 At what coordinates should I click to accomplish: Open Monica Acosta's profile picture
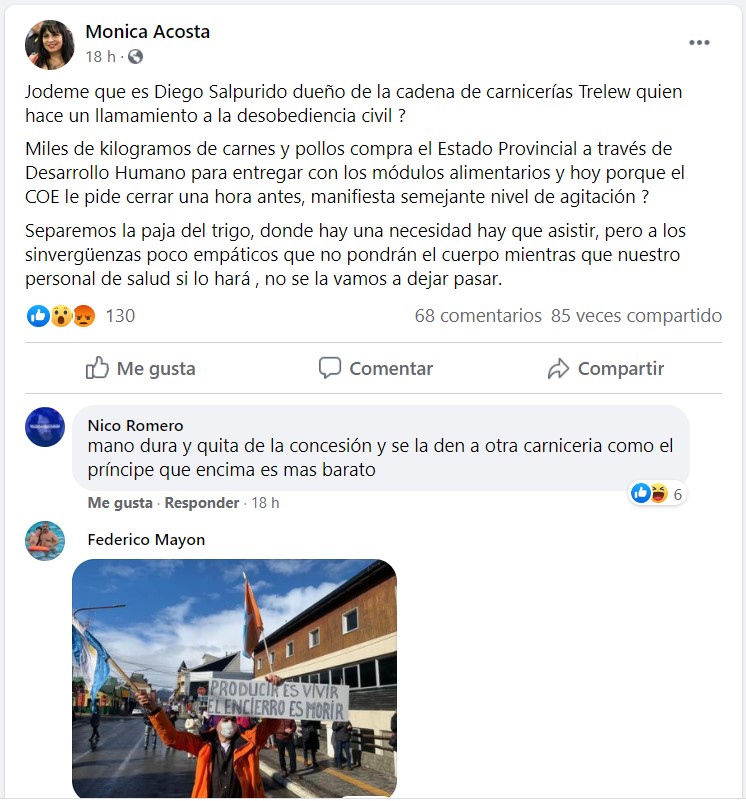pos(50,45)
